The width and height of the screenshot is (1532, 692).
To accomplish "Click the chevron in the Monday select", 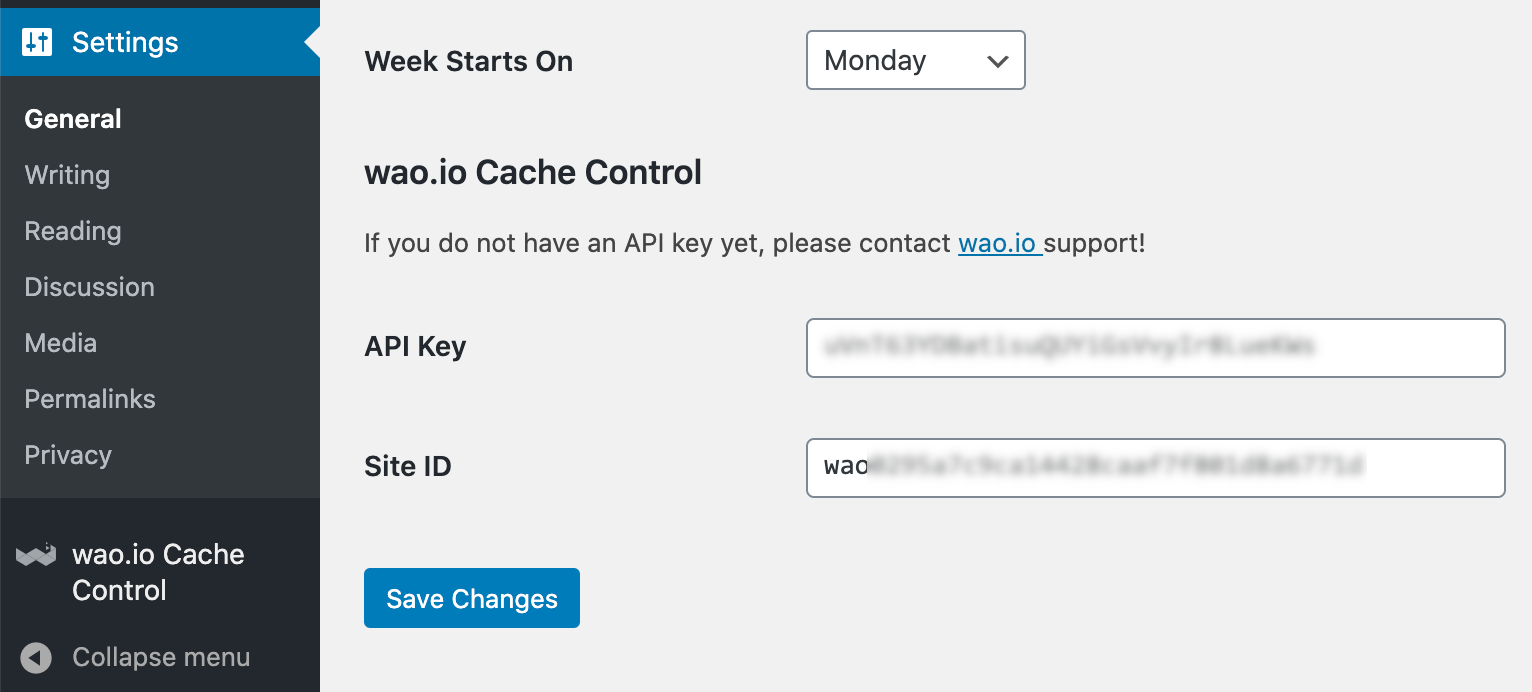I will (x=997, y=61).
